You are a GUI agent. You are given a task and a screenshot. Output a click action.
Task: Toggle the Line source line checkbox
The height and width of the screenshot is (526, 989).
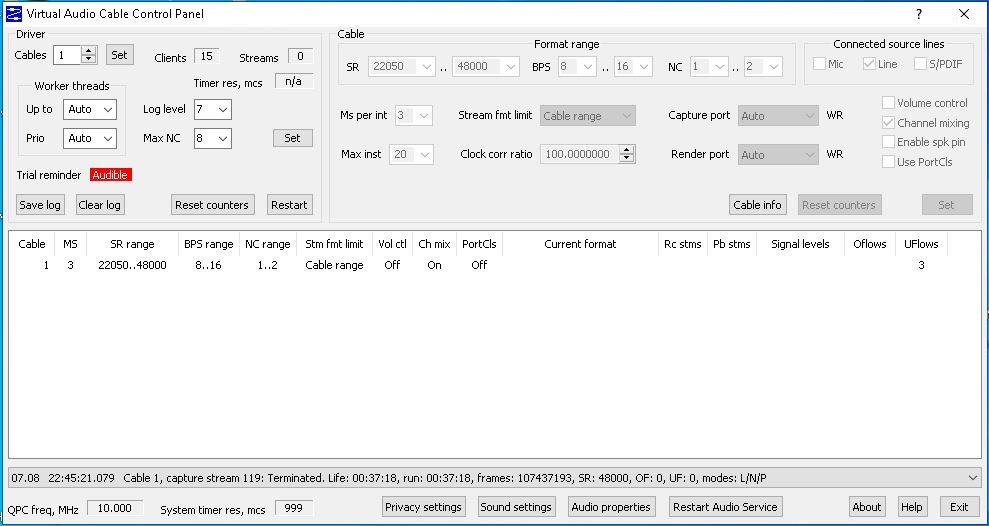869,64
